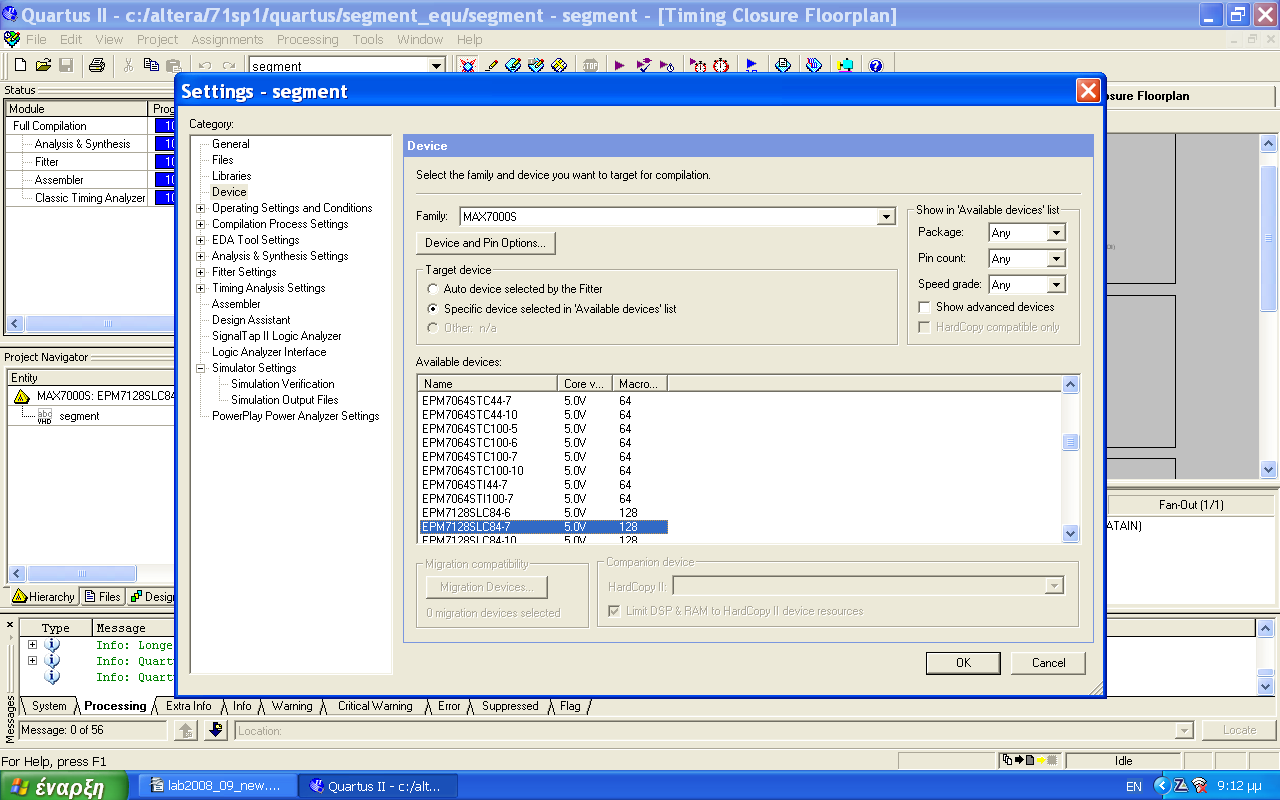Start Compilation with the purple play icon
Viewport: 1280px width, 800px height.
coord(620,65)
